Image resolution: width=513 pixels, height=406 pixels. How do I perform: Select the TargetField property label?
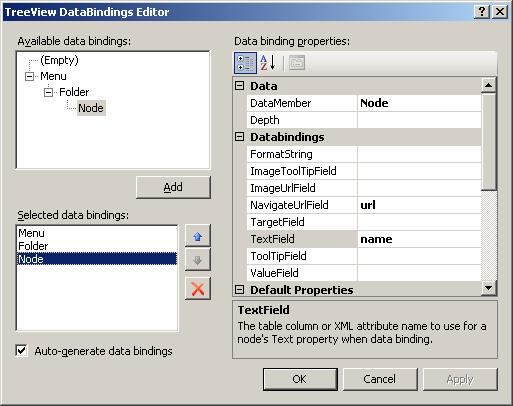pyautogui.click(x=302, y=222)
